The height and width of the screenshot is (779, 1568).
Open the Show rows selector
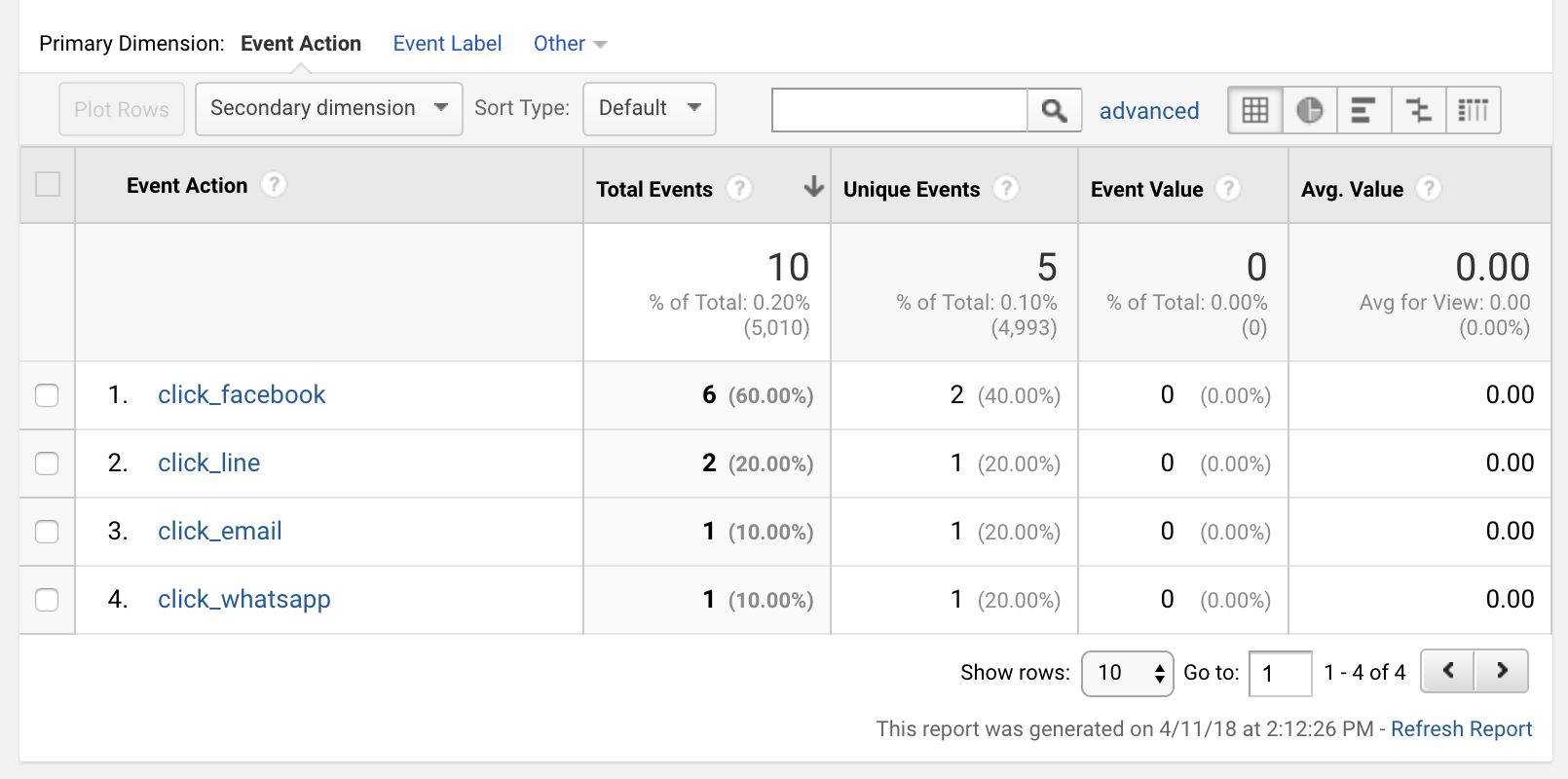point(1128,673)
